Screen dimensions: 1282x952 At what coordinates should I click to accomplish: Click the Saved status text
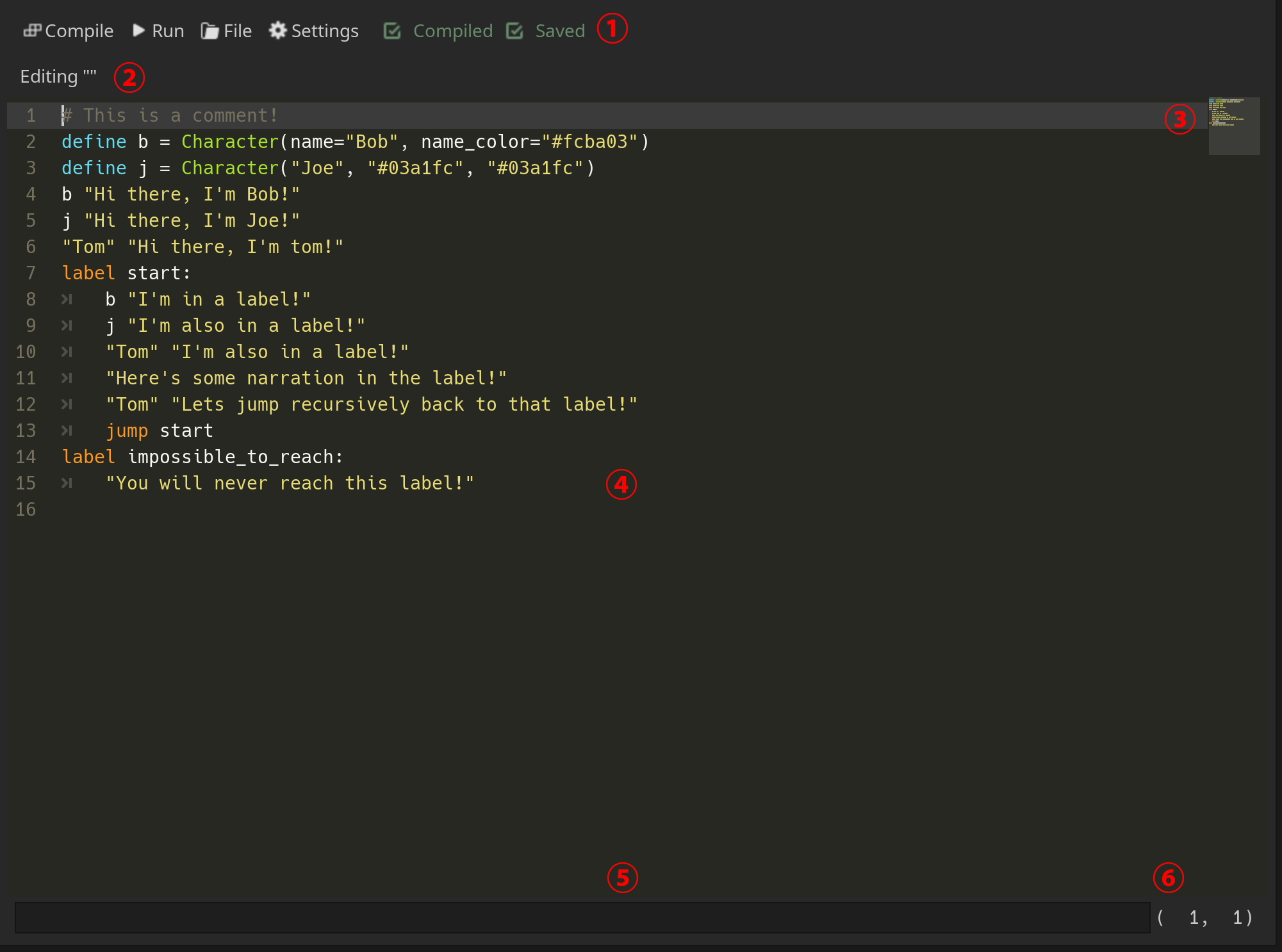560,31
